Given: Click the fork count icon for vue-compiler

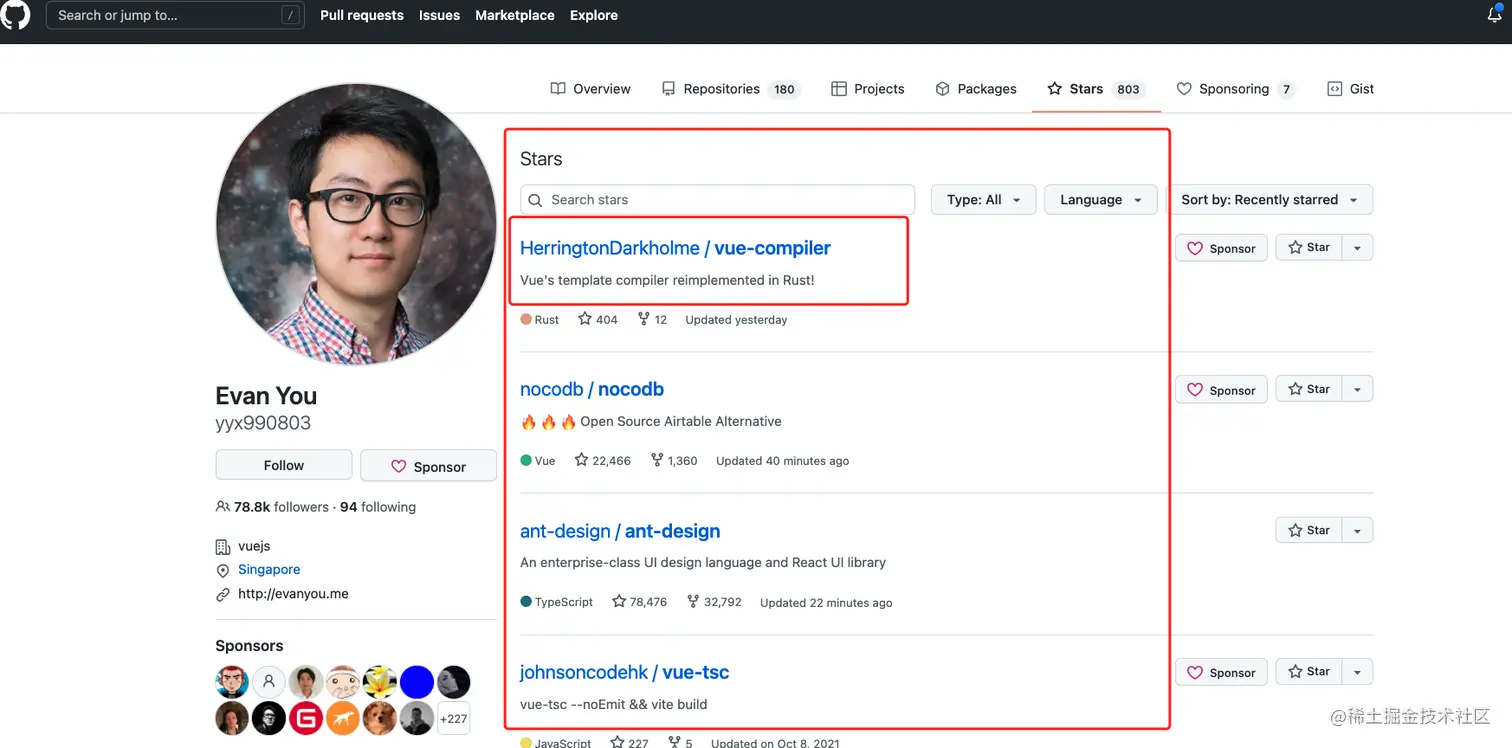Looking at the screenshot, I should click(x=643, y=319).
